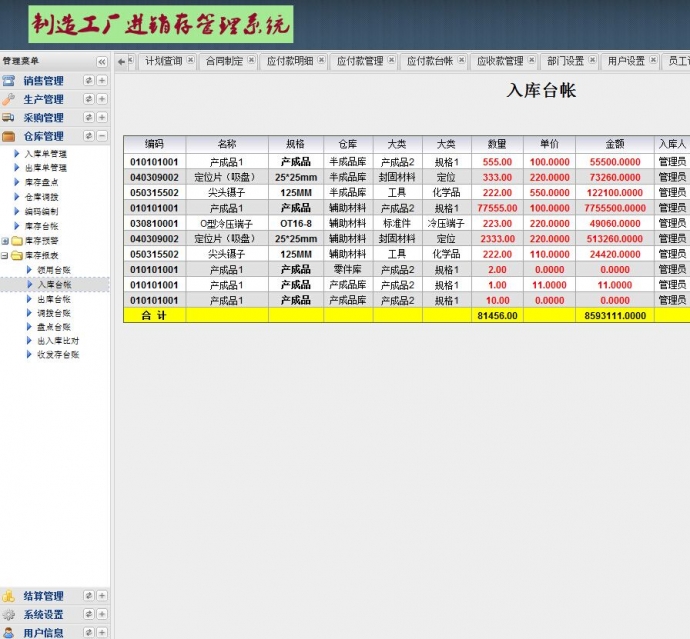This screenshot has height=639, width=690.
Task: Close the 计划查询 tab
Action: point(191,60)
